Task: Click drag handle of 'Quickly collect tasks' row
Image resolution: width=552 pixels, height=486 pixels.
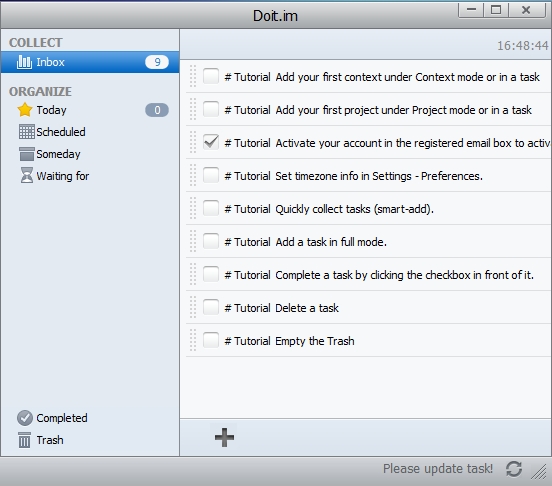Action: click(x=193, y=208)
